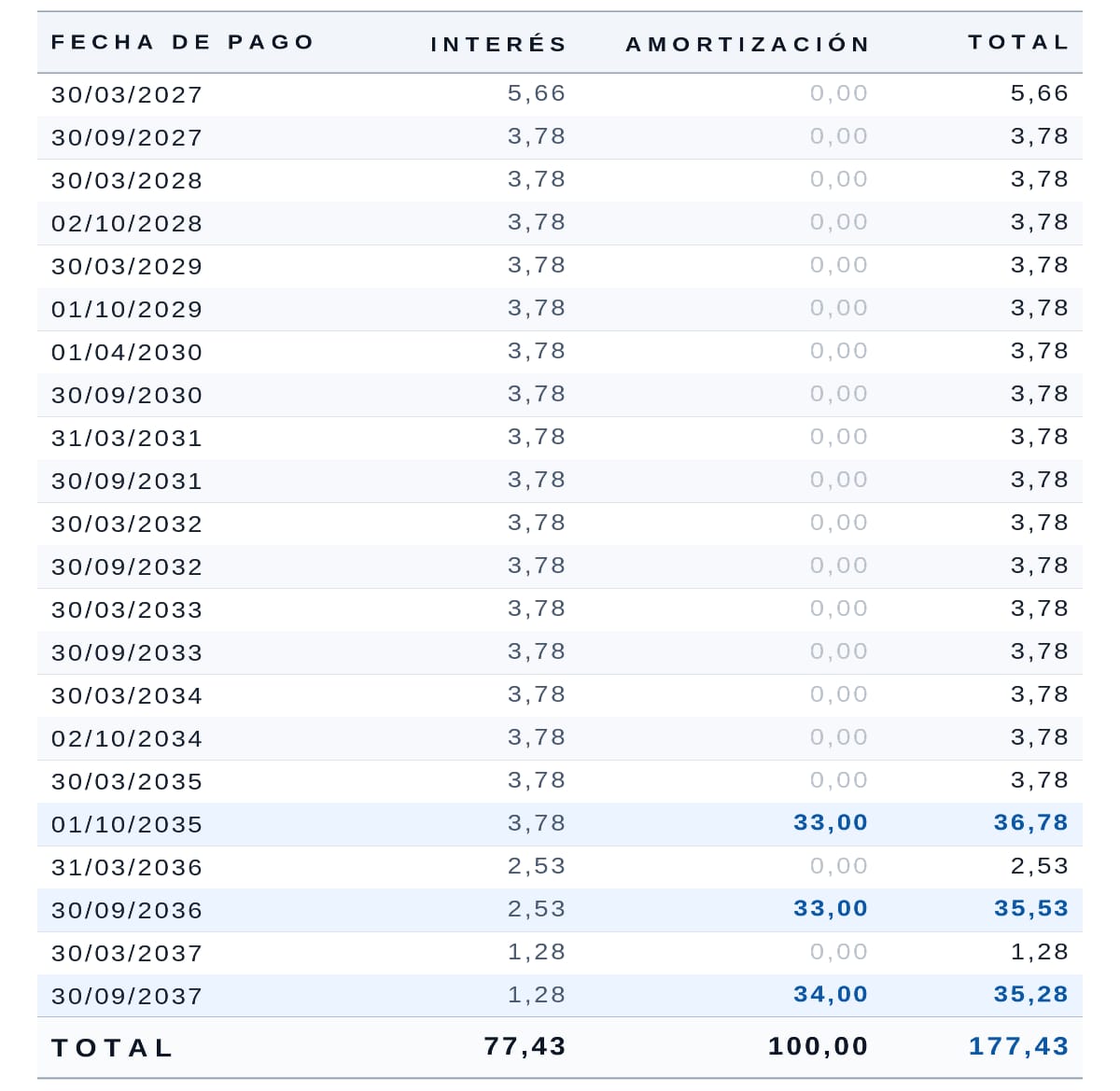
Task: Click the total interest figure 77,43
Action: pos(525,1046)
